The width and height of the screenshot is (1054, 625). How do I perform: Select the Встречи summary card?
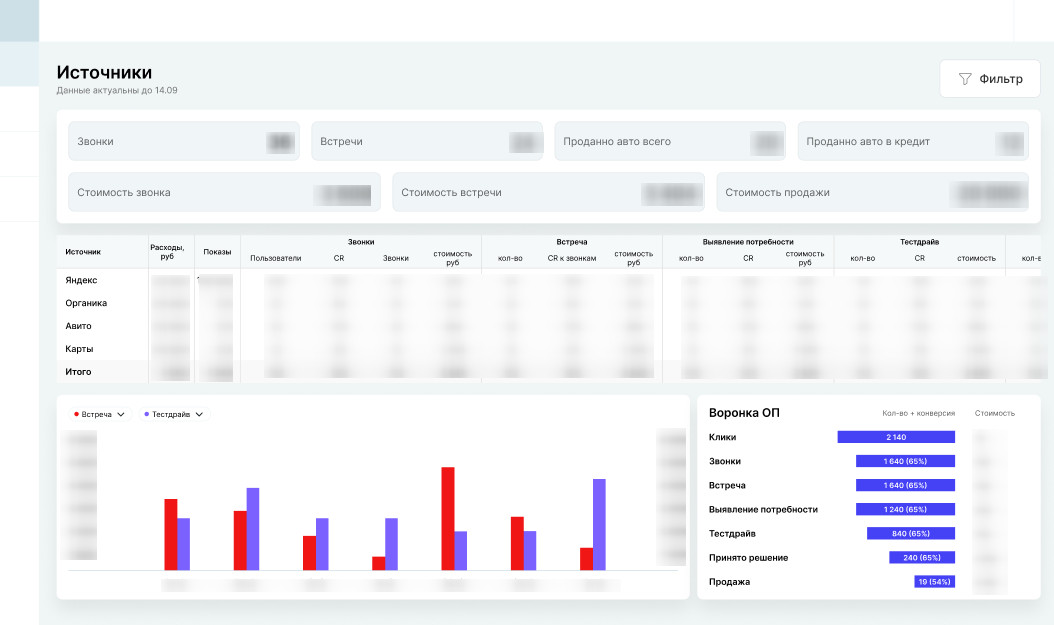427,141
